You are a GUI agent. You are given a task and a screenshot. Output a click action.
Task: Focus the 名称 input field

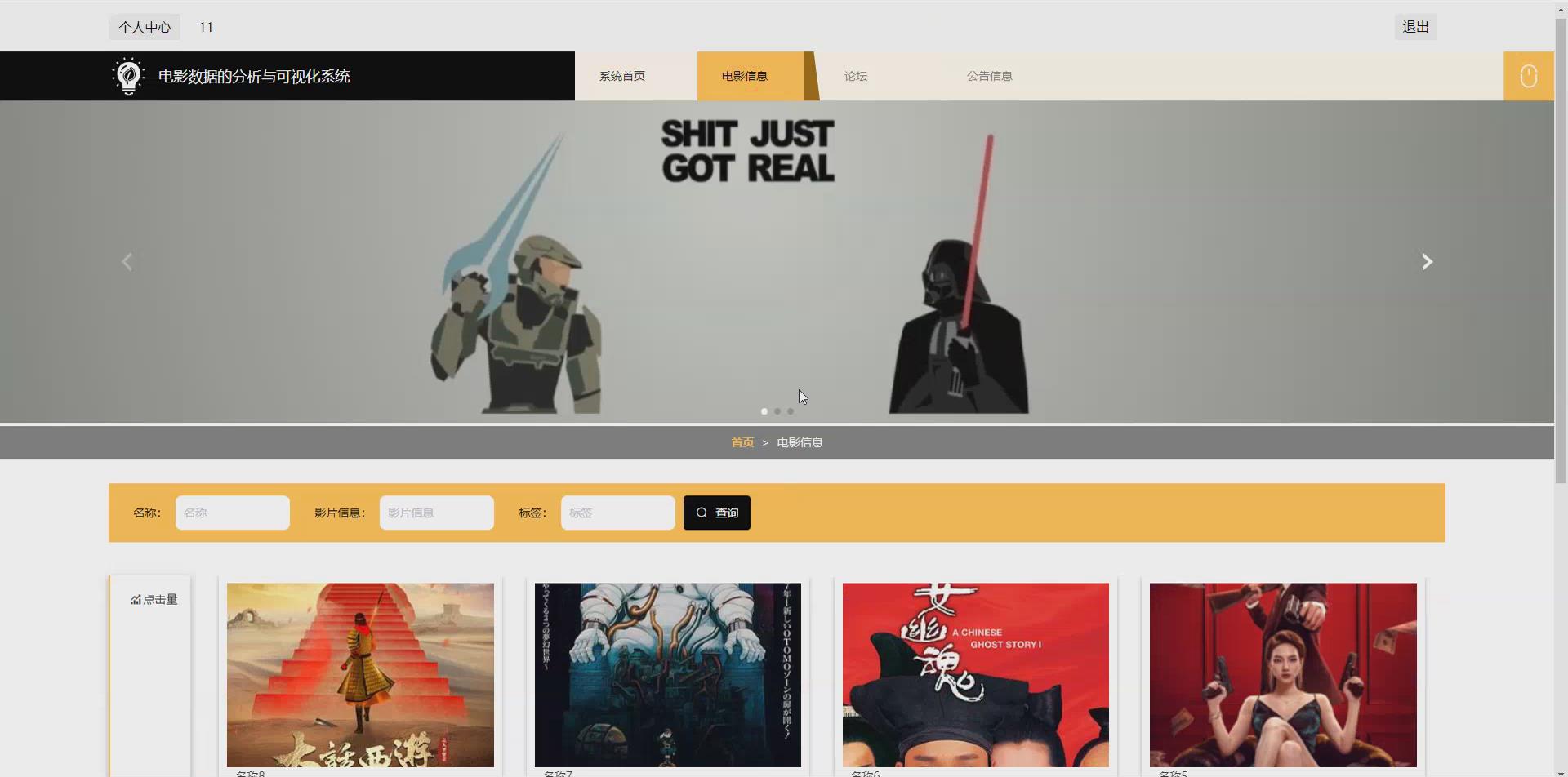click(233, 513)
